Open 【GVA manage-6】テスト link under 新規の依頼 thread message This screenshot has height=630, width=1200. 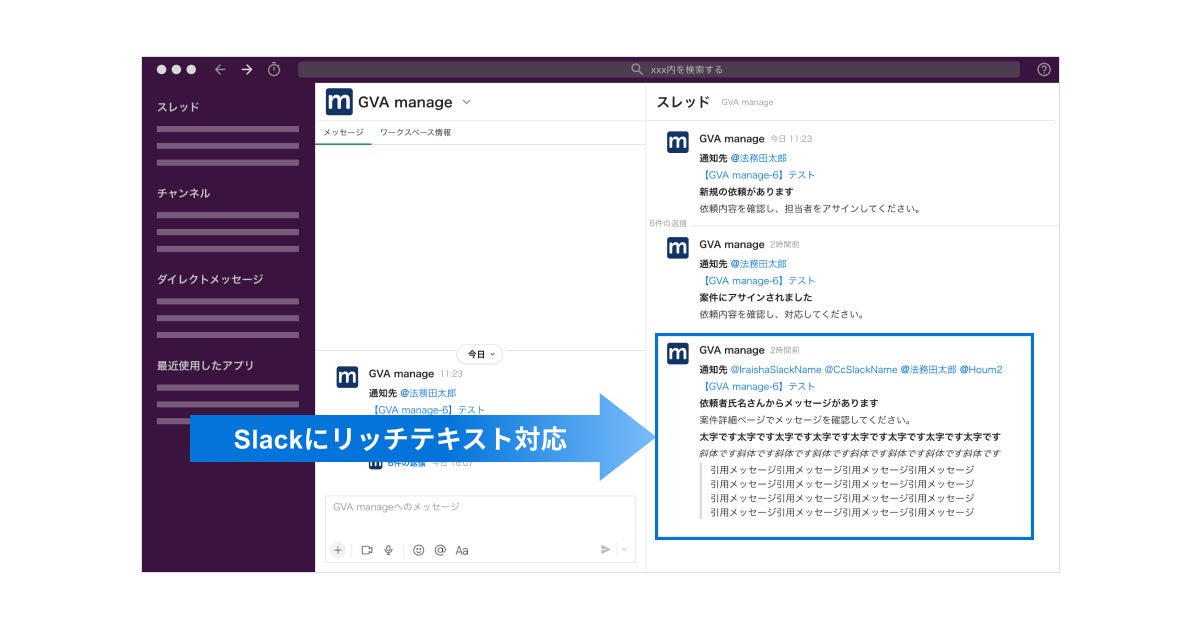757,175
